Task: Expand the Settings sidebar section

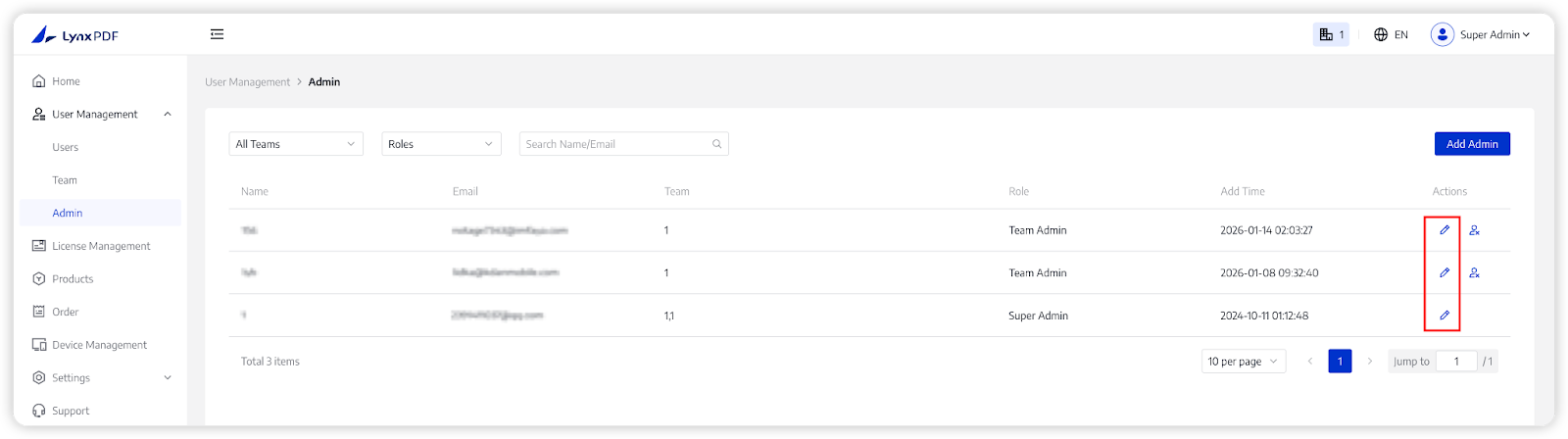Action: 168,378
